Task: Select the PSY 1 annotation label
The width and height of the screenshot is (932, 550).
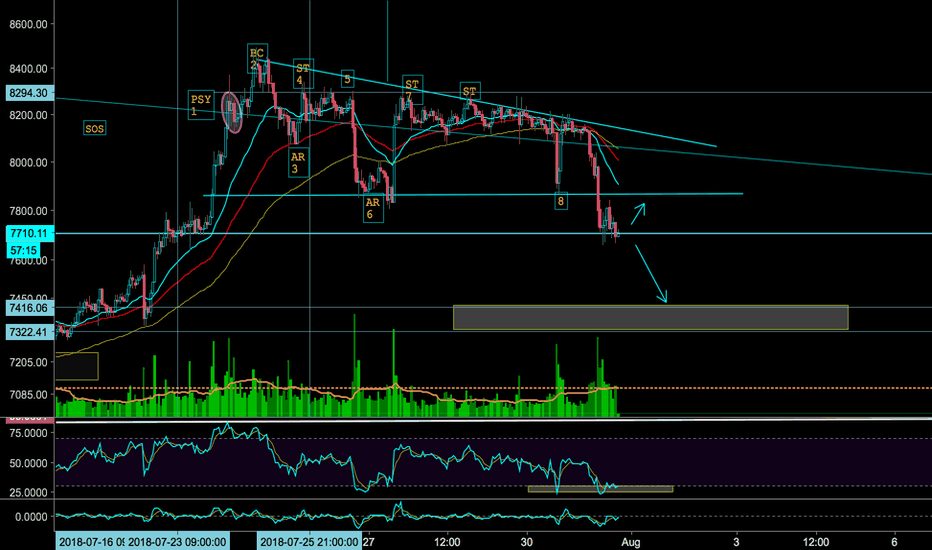Action: pyautogui.click(x=201, y=105)
